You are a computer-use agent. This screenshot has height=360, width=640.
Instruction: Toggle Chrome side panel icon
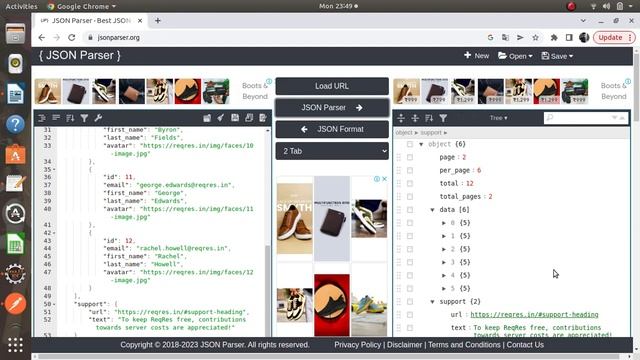[569, 38]
